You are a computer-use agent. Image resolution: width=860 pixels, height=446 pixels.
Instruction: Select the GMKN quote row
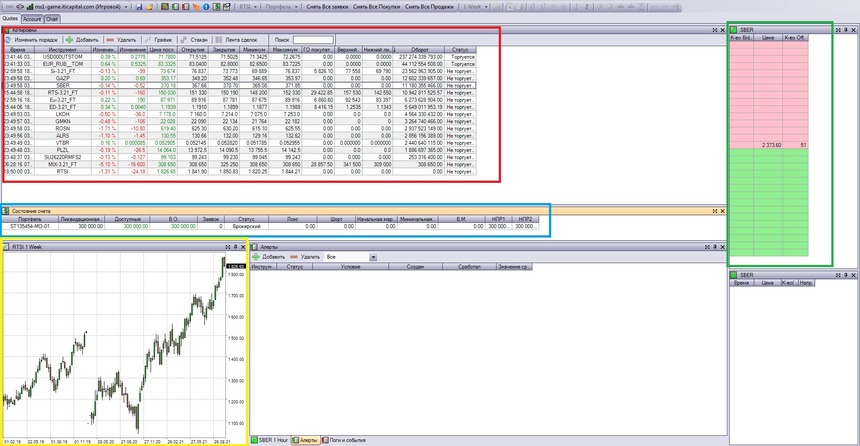coord(240,121)
